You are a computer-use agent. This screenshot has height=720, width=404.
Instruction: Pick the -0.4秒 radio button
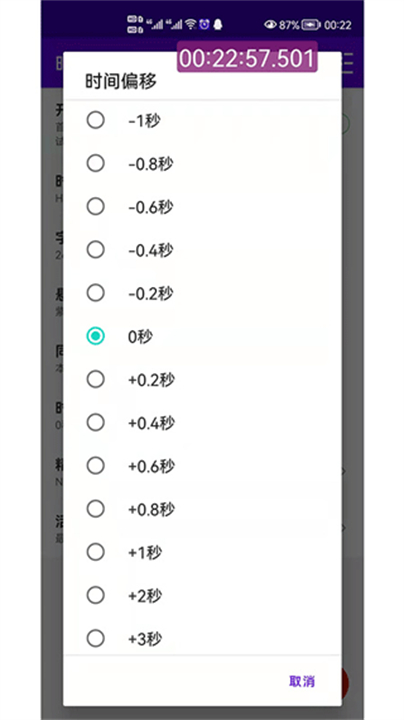(x=202, y=250)
